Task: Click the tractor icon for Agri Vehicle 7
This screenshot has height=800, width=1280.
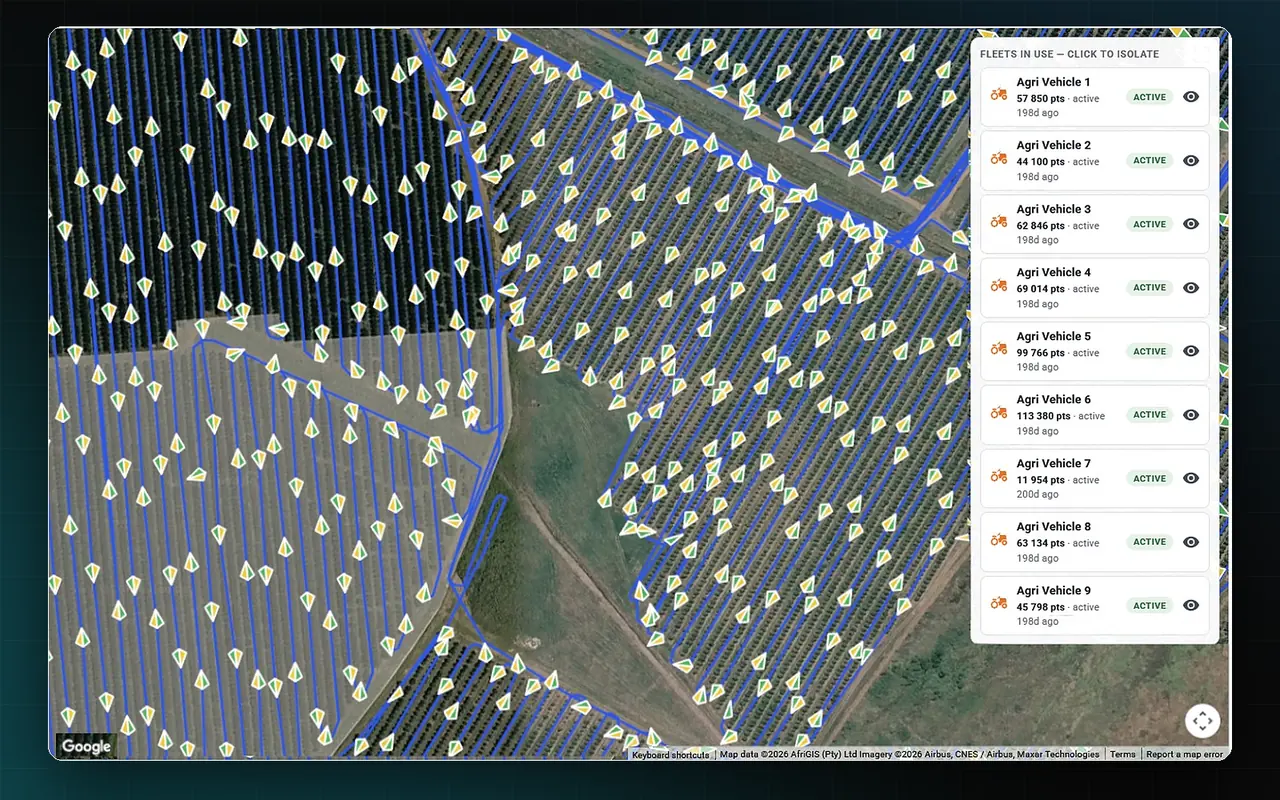Action: coord(999,475)
